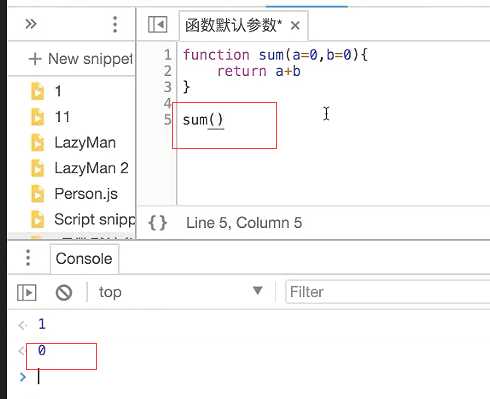Select the 函数默认参数 tab
Screen dimensions: 490x399
coord(233,26)
